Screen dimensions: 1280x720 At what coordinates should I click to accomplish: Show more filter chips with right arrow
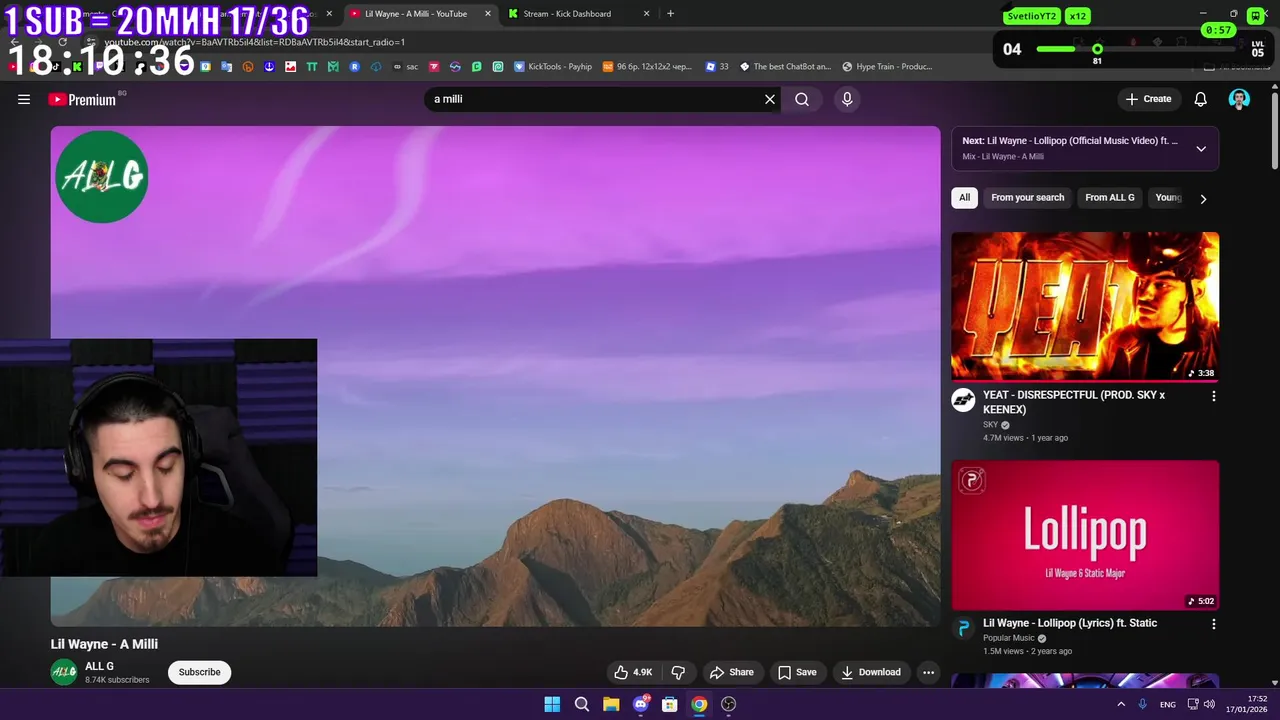(x=1203, y=198)
